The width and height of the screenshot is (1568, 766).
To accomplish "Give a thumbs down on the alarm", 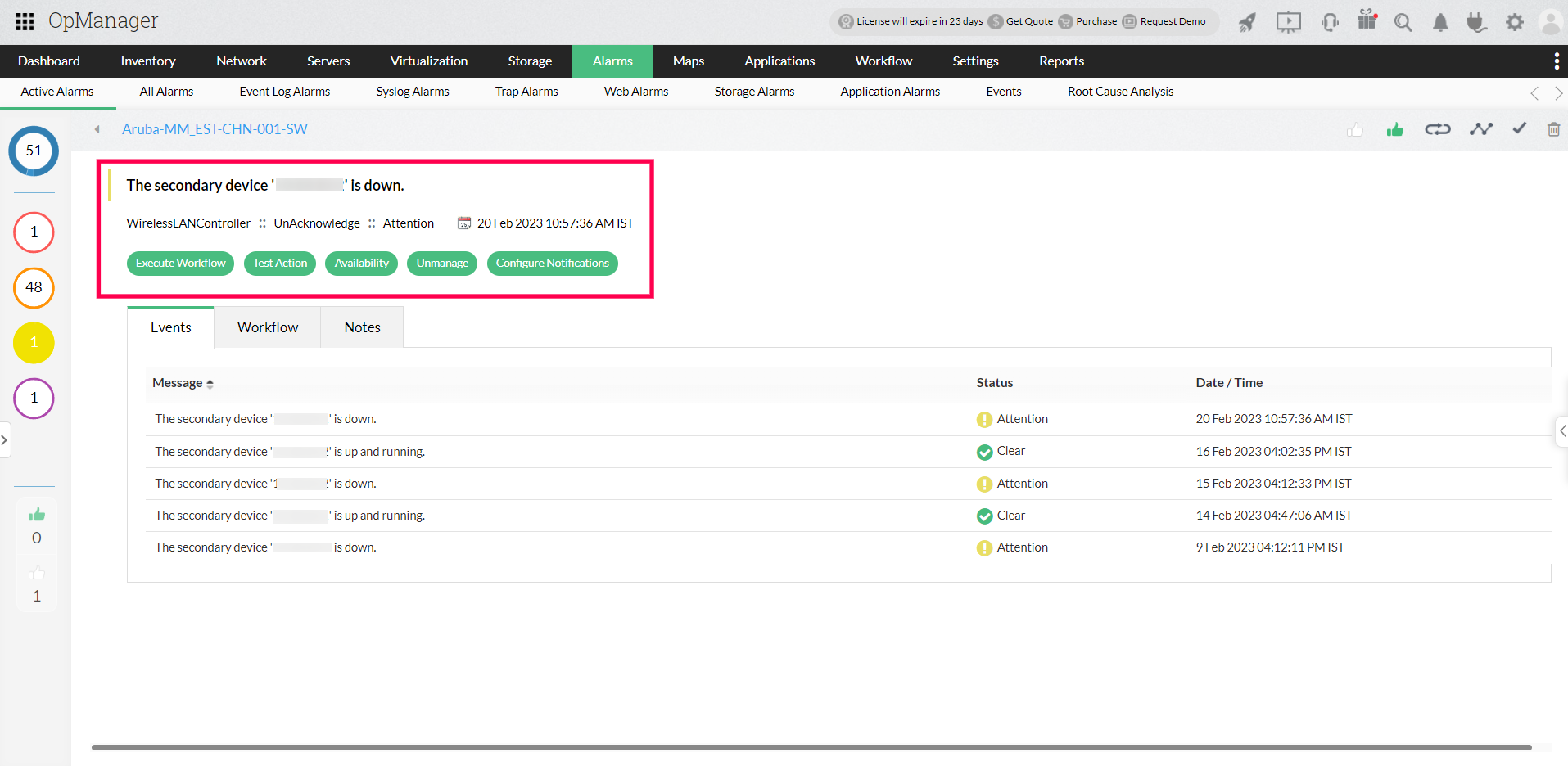I will click(x=1355, y=128).
